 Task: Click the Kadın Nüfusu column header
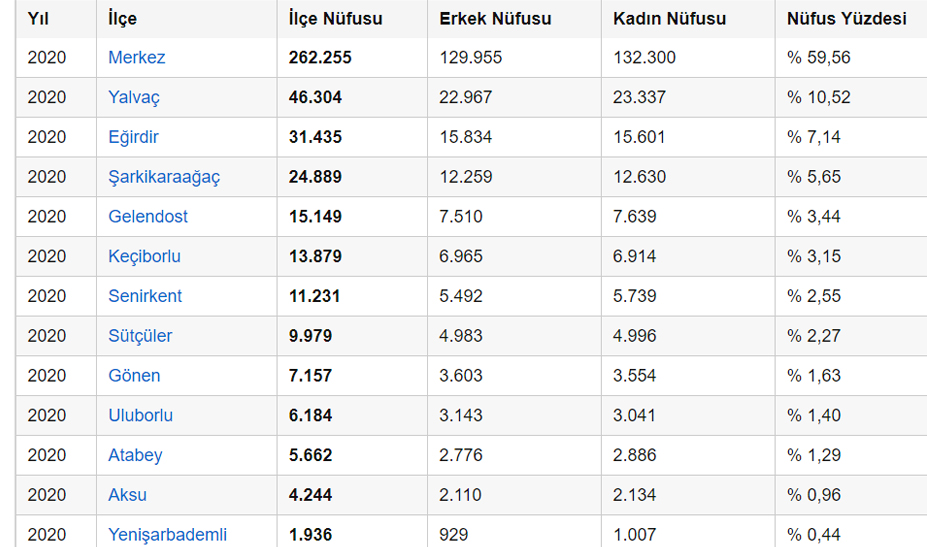669,18
